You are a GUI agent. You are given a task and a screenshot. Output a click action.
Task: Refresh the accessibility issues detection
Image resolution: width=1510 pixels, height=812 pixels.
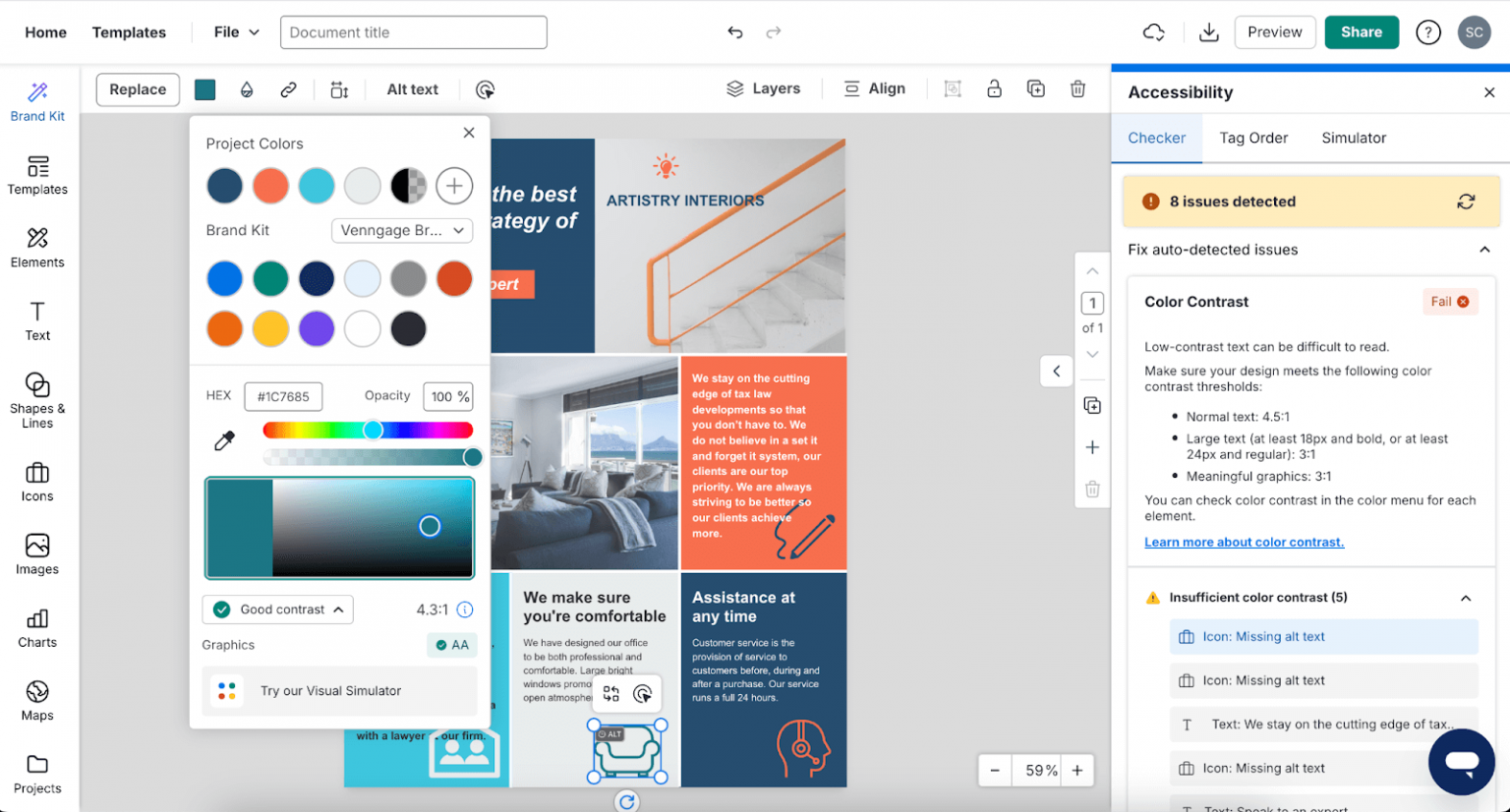pos(1467,201)
